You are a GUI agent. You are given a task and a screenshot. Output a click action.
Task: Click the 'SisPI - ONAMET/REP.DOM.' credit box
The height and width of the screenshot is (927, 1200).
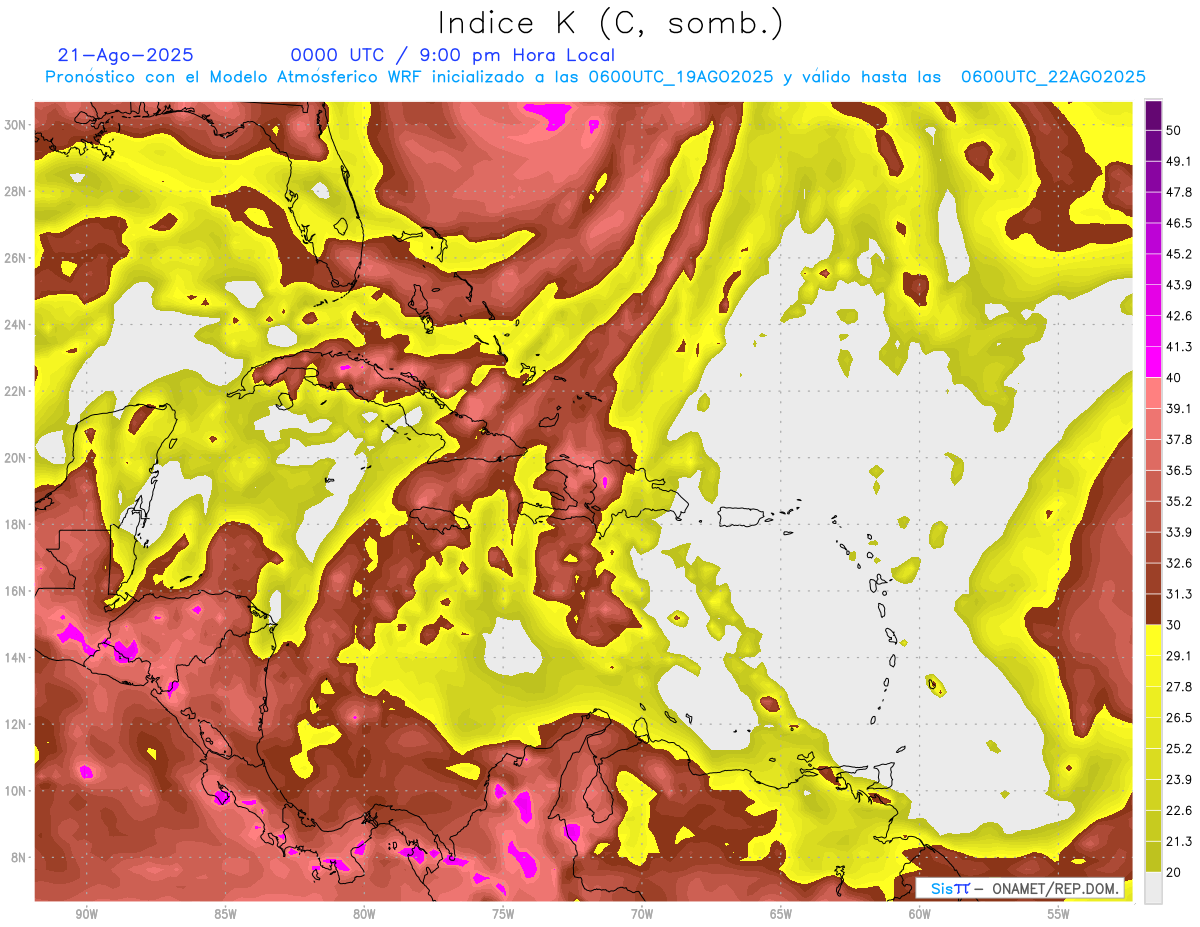click(x=1020, y=888)
